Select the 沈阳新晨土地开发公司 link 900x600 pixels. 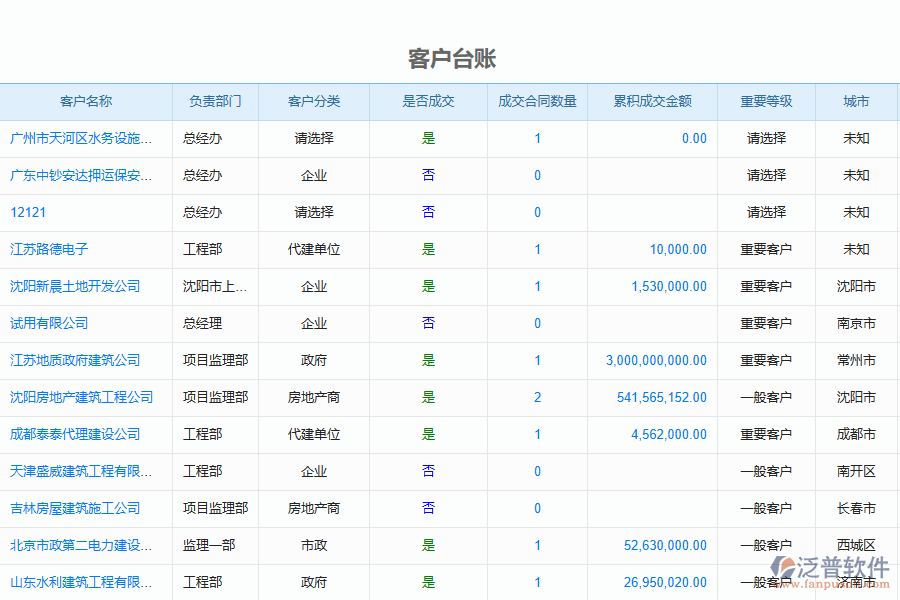(x=75, y=286)
